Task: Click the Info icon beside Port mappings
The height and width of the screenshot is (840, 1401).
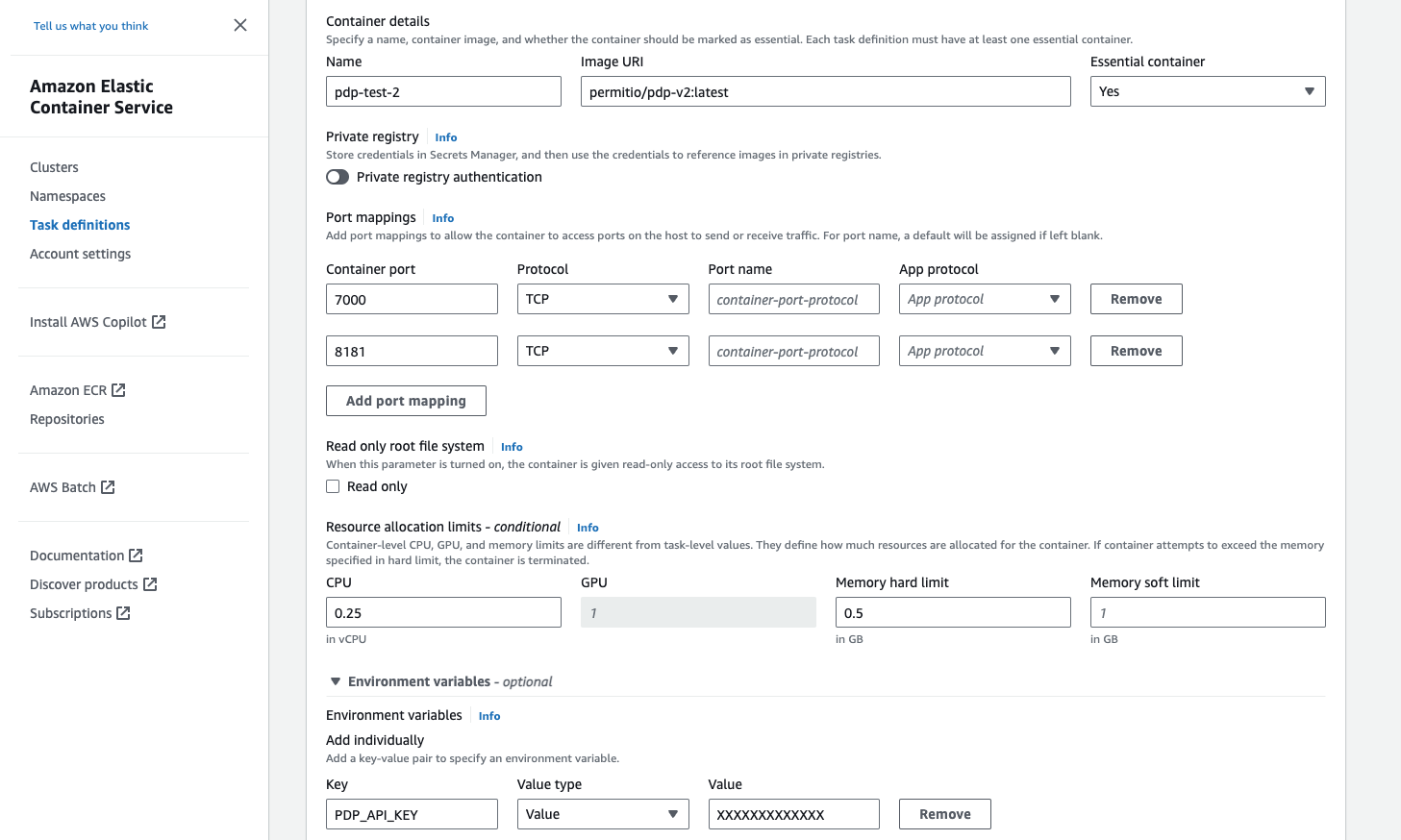Action: (442, 217)
